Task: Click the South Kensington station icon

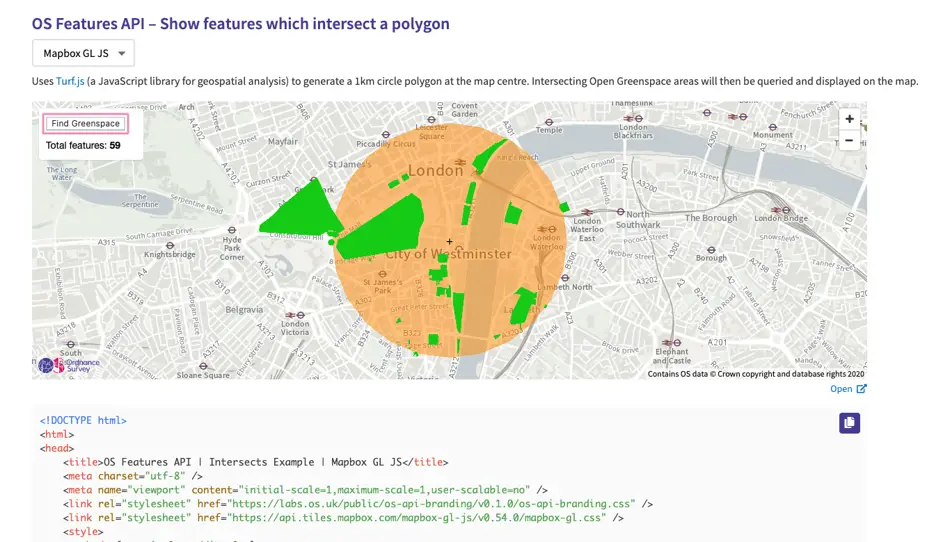Action: pyautogui.click(x=70, y=345)
